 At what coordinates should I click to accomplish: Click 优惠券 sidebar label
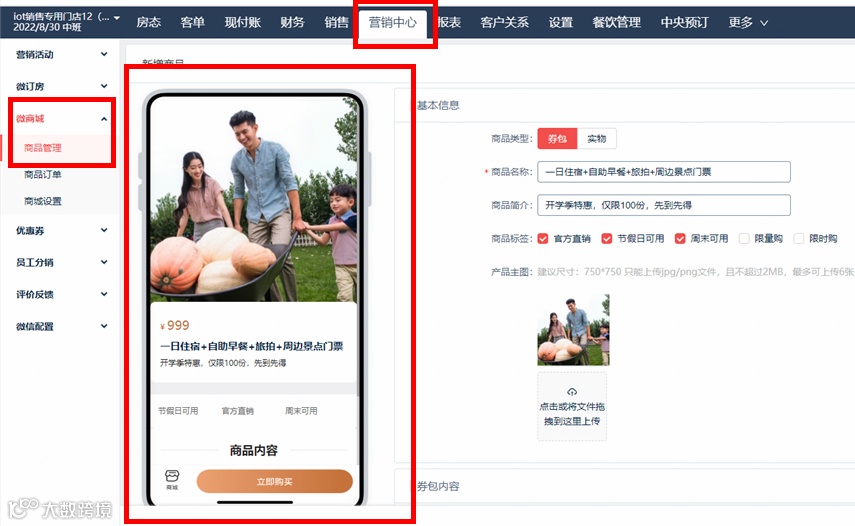point(30,231)
